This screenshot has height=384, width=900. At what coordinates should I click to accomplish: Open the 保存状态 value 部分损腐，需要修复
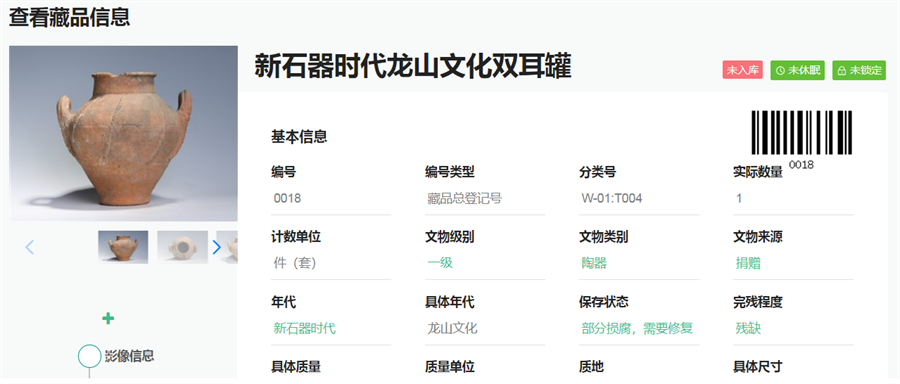point(637,329)
